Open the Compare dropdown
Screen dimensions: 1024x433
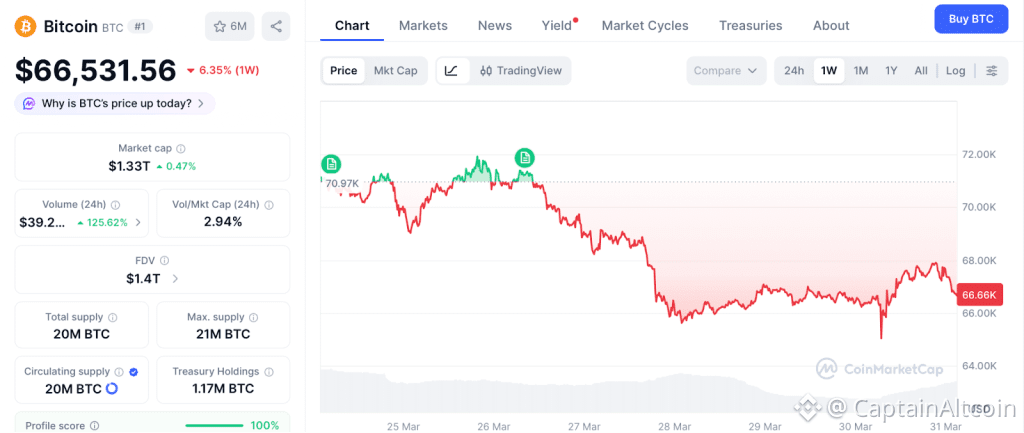(726, 71)
